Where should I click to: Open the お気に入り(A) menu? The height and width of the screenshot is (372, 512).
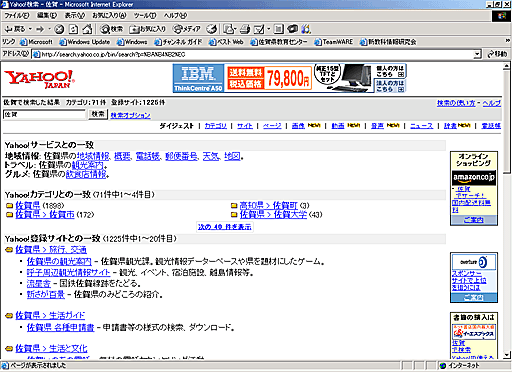coord(109,15)
